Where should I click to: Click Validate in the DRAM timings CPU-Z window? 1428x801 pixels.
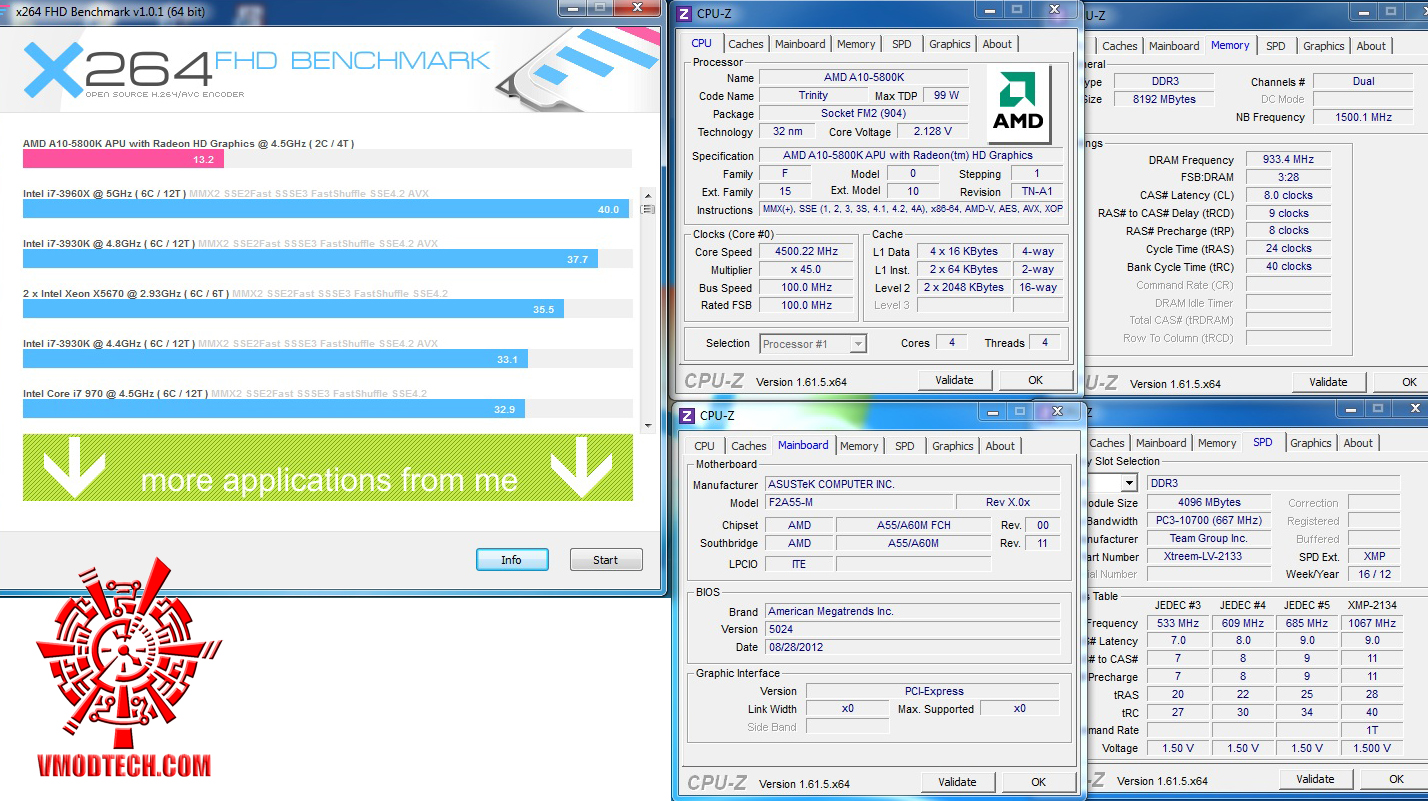[x=1328, y=382]
